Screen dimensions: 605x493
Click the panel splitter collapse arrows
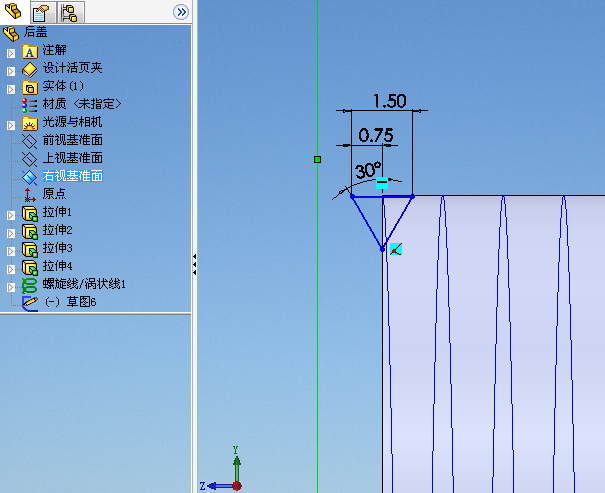pos(194,265)
